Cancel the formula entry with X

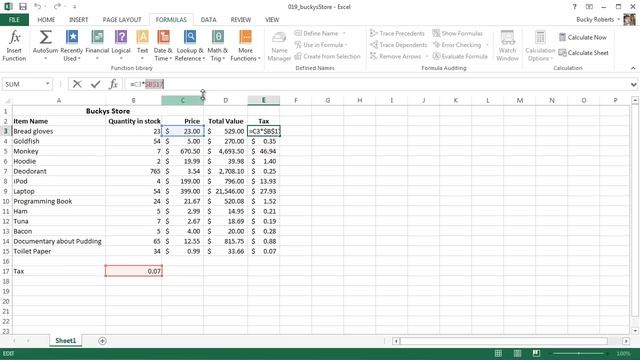[x=77, y=84]
